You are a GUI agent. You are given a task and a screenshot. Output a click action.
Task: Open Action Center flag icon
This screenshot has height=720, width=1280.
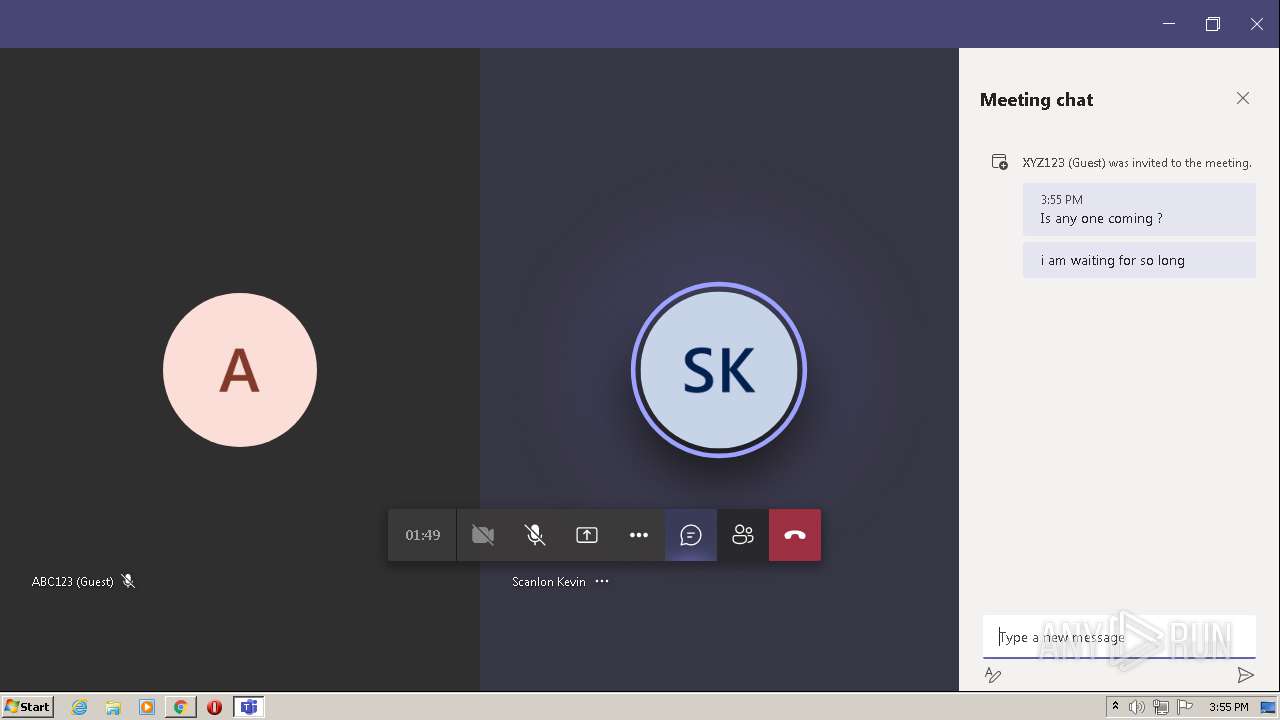coord(1185,707)
